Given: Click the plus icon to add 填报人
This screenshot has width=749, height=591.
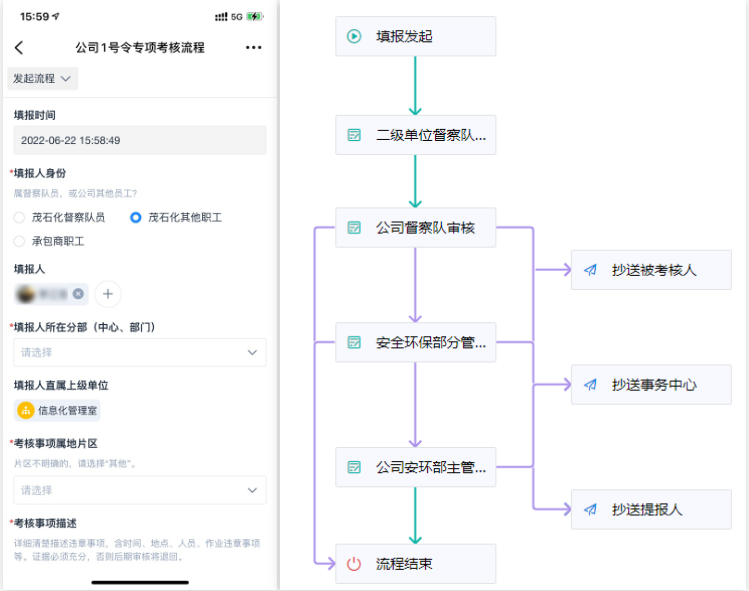Looking at the screenshot, I should tap(108, 294).
